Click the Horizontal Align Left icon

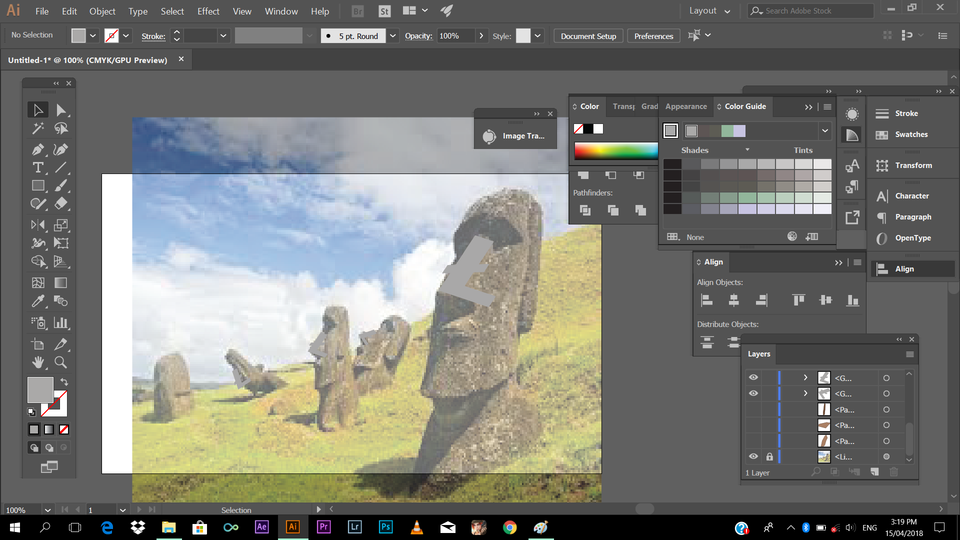tap(706, 300)
